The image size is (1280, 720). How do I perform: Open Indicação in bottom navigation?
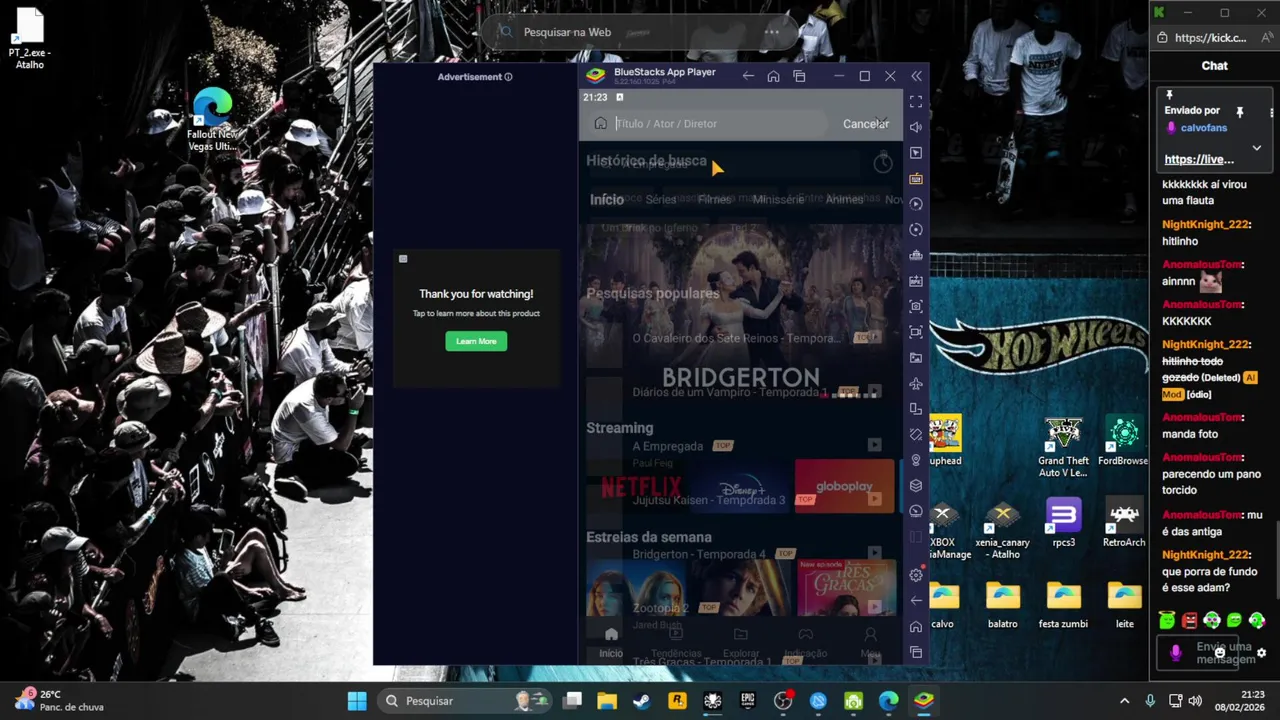(806, 642)
